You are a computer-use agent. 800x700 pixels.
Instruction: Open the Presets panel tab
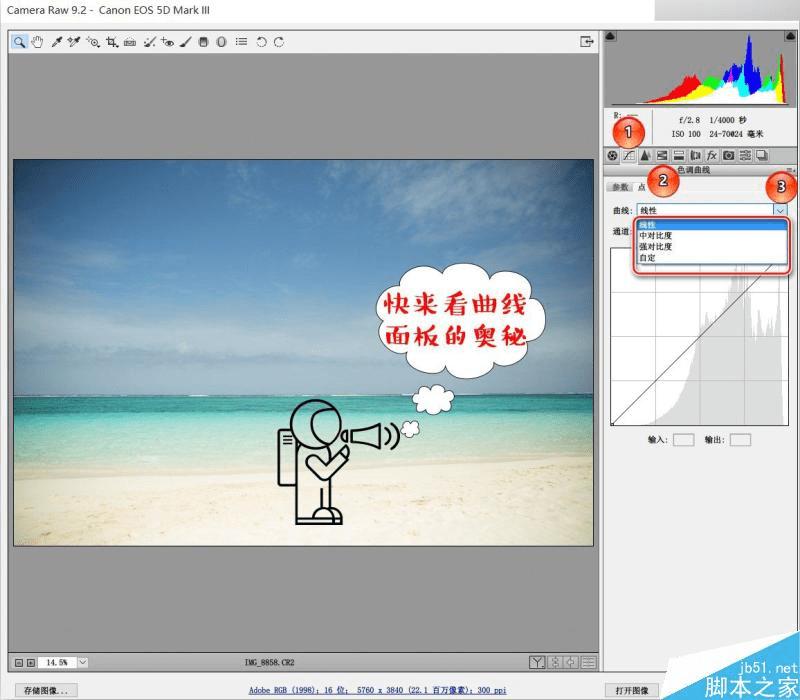(745, 156)
